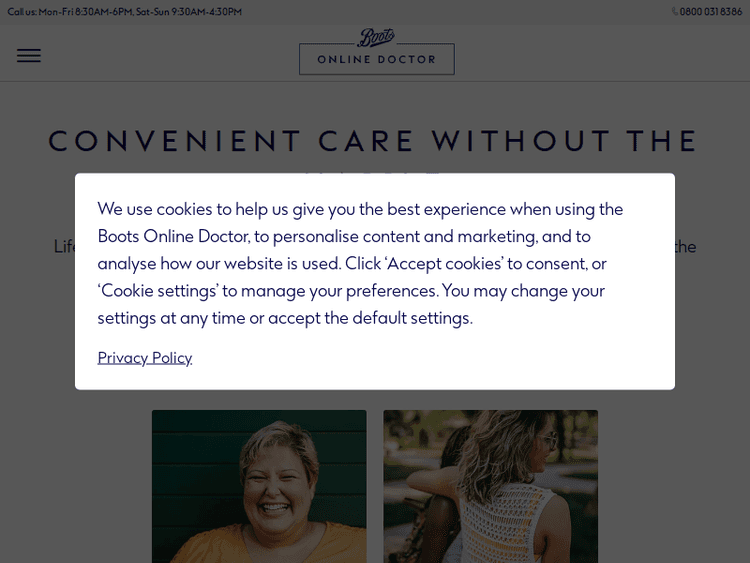Click the word CARE in the heading
750x563 pixels.
[x=365, y=141]
